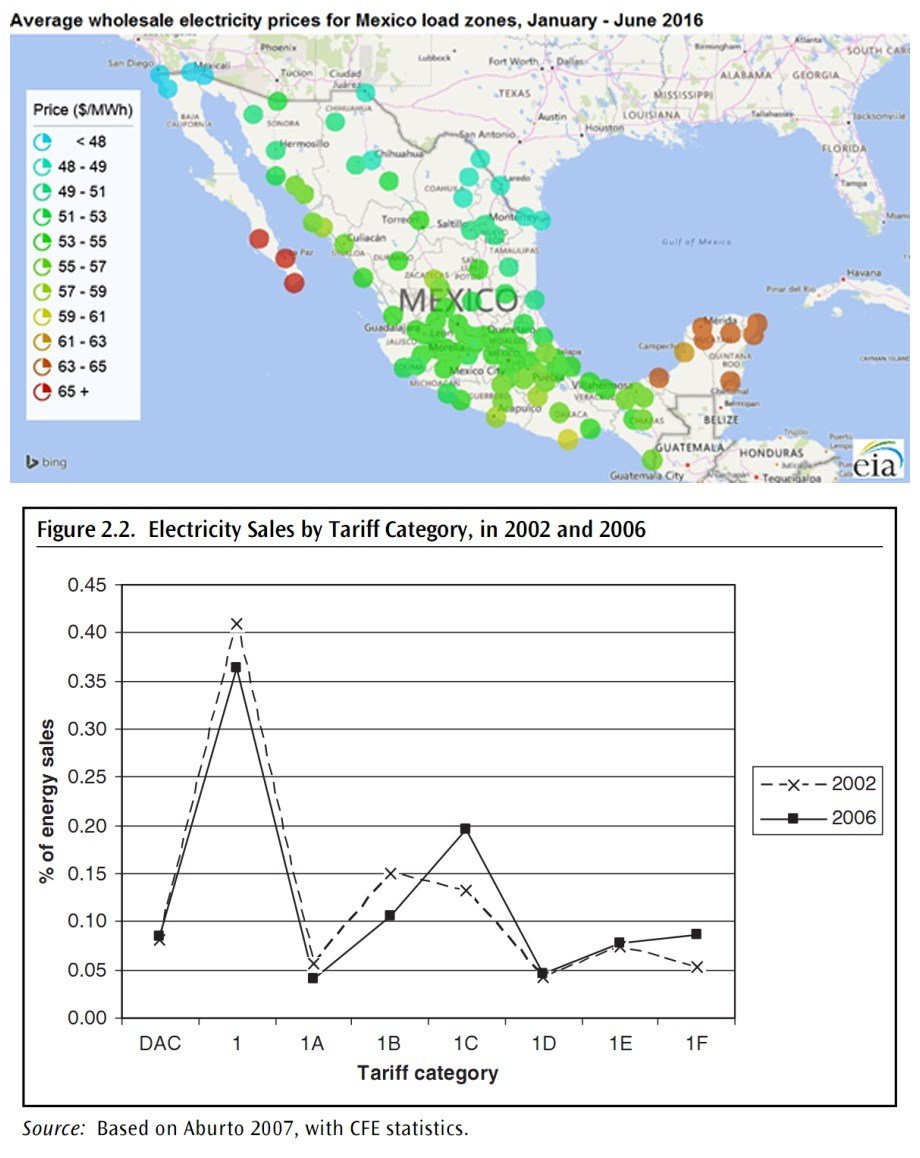The width and height of the screenshot is (920, 1158).
Task: Click the 'Houston' city label
Action: (x=604, y=128)
